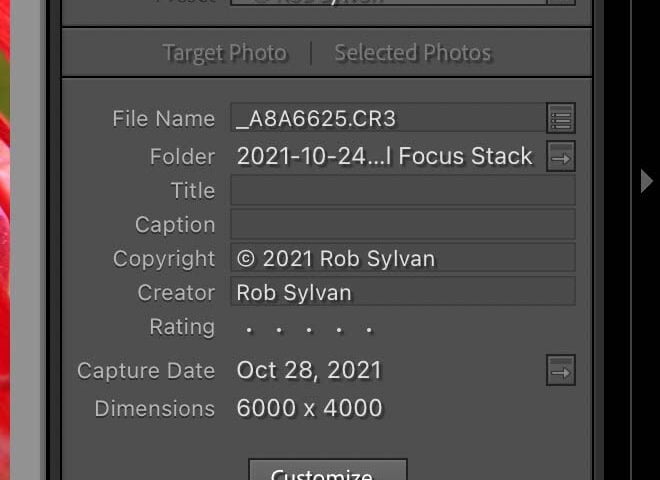Viewport: 660px width, 480px height.
Task: Click the Capture Date arrow icon
Action: point(561,371)
